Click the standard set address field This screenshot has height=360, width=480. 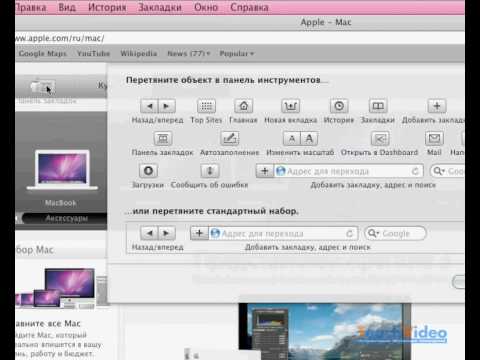283,233
